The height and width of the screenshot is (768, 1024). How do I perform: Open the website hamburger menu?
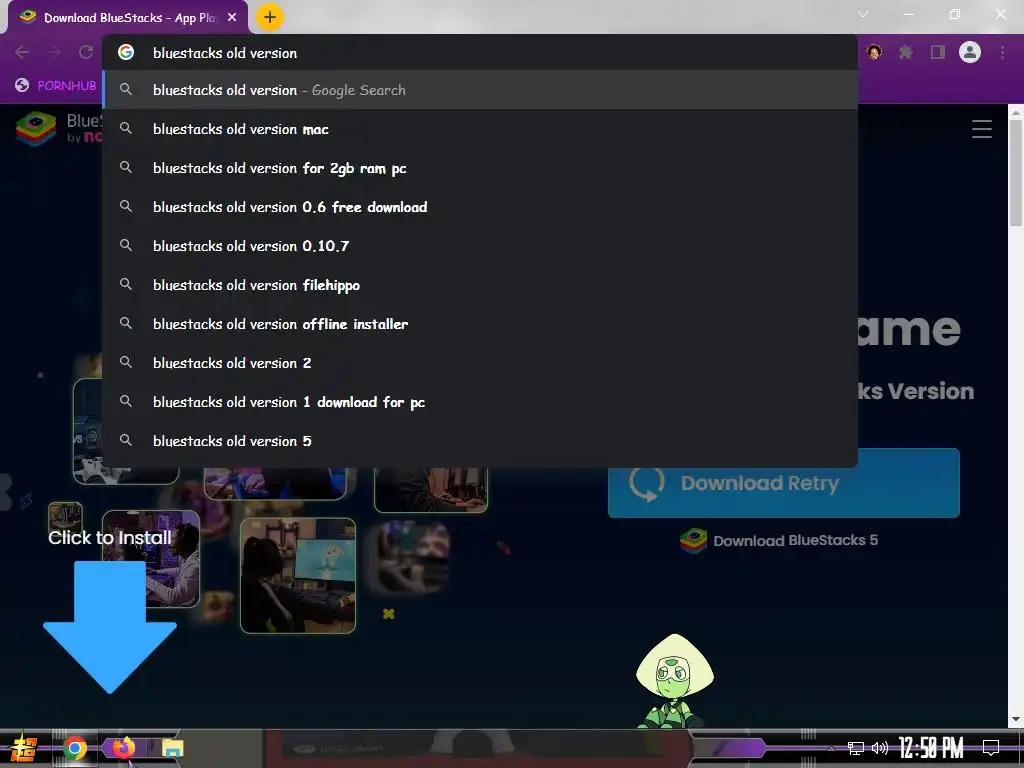(x=982, y=129)
